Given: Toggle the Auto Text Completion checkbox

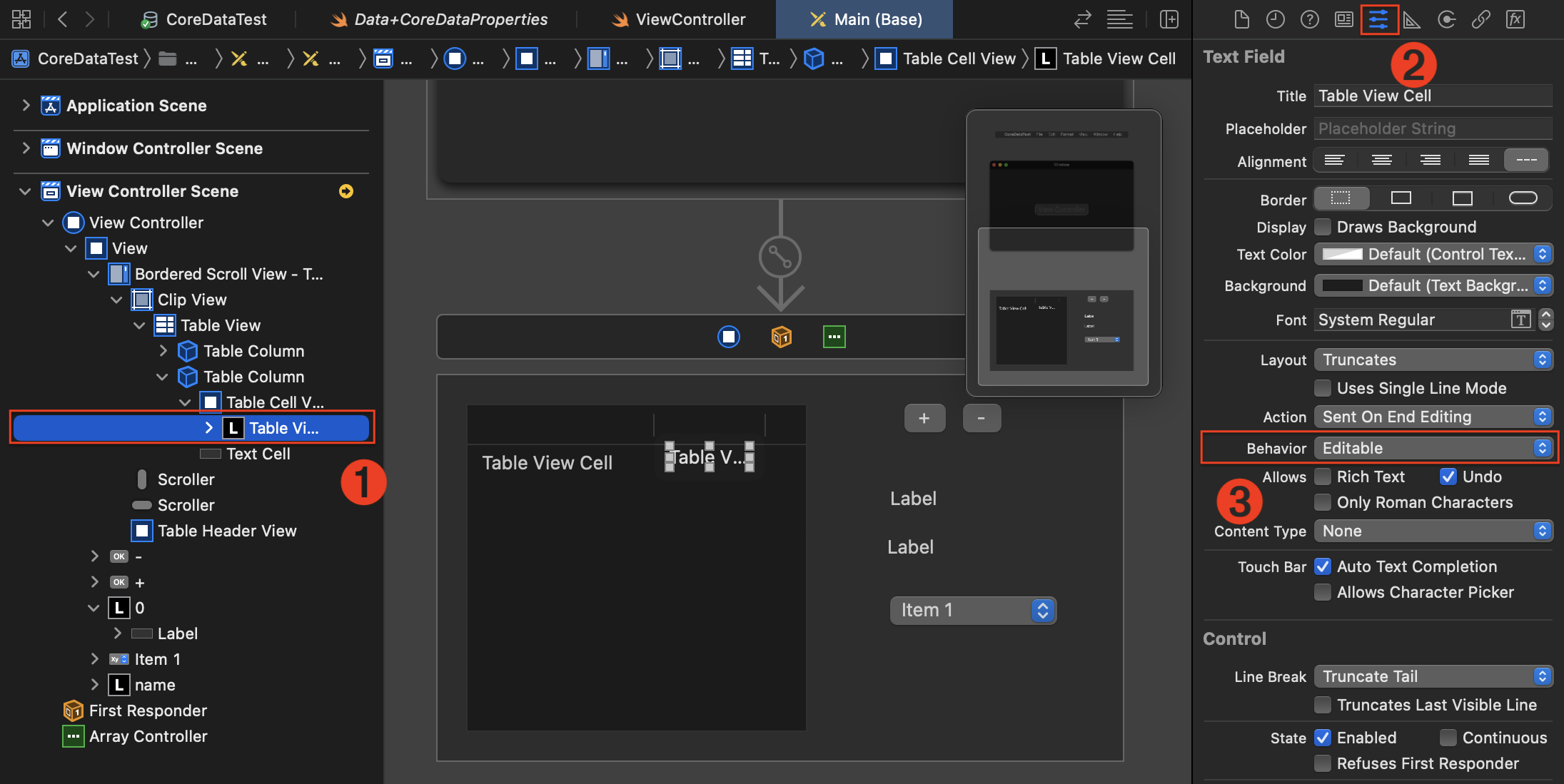Looking at the screenshot, I should click(x=1323, y=566).
